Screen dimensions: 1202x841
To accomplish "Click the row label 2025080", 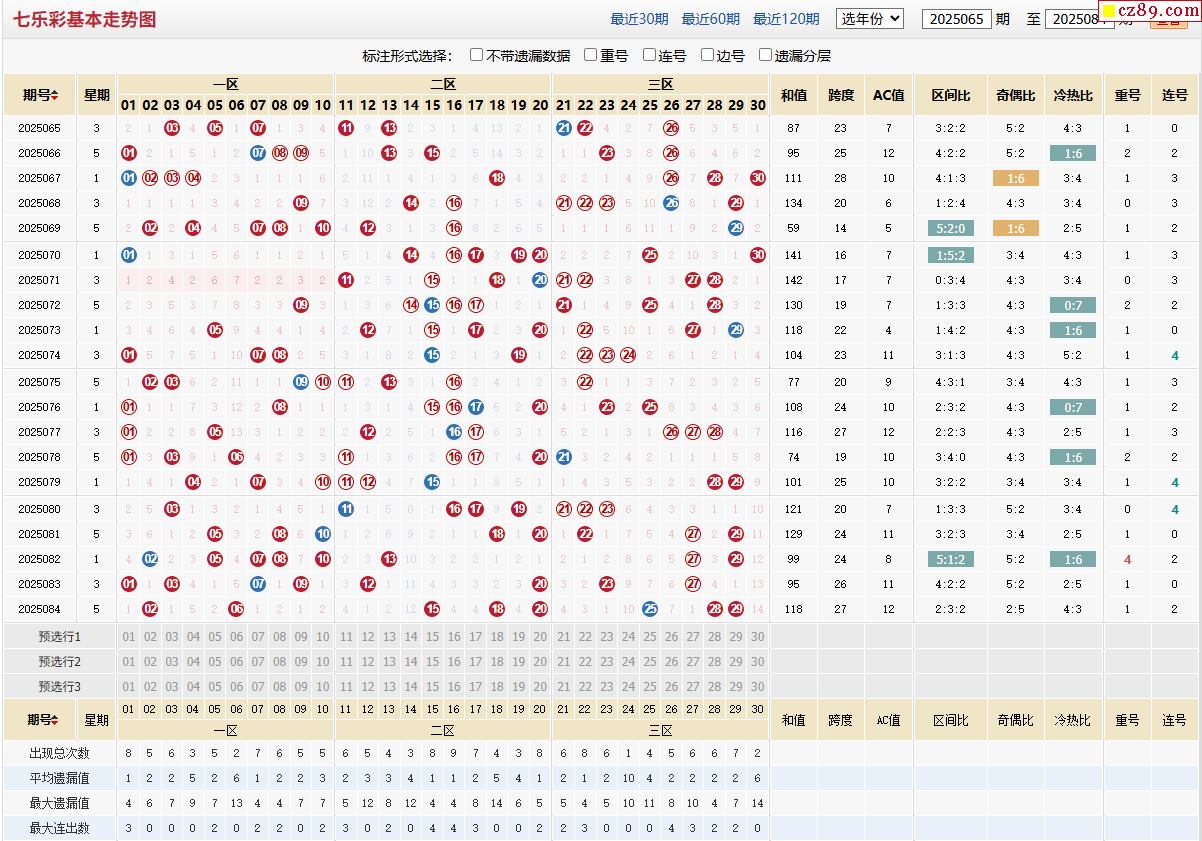I will [x=40, y=509].
